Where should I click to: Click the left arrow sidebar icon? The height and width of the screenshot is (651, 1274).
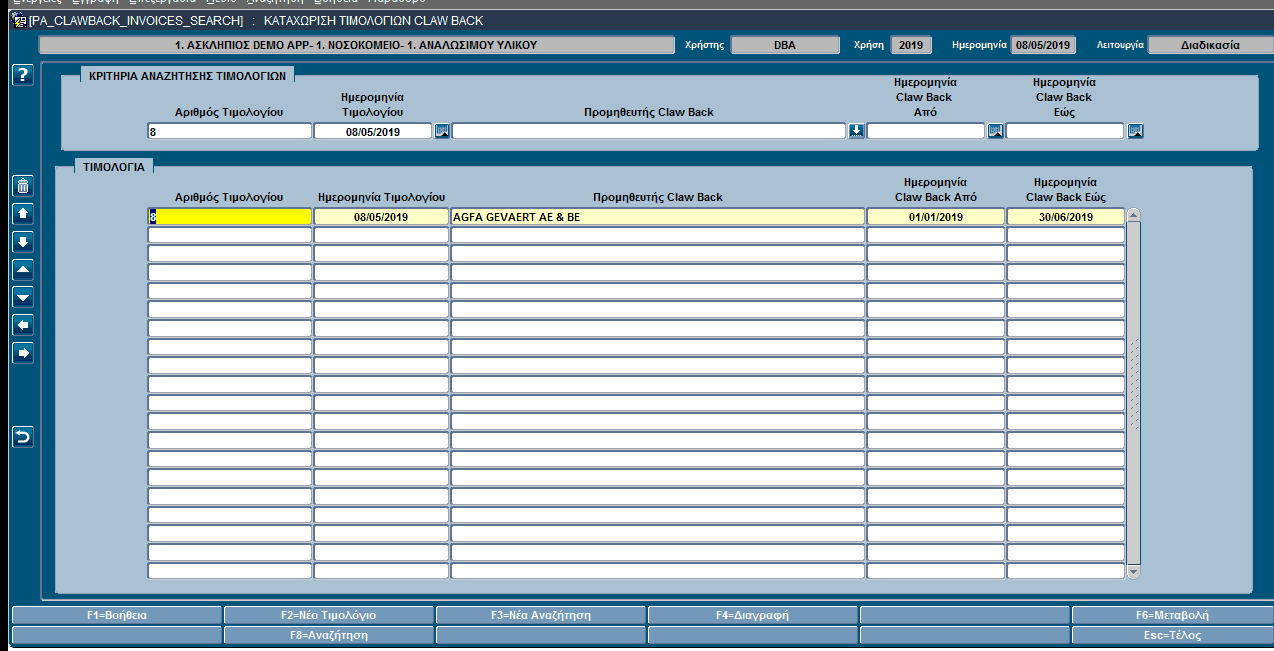(x=23, y=325)
